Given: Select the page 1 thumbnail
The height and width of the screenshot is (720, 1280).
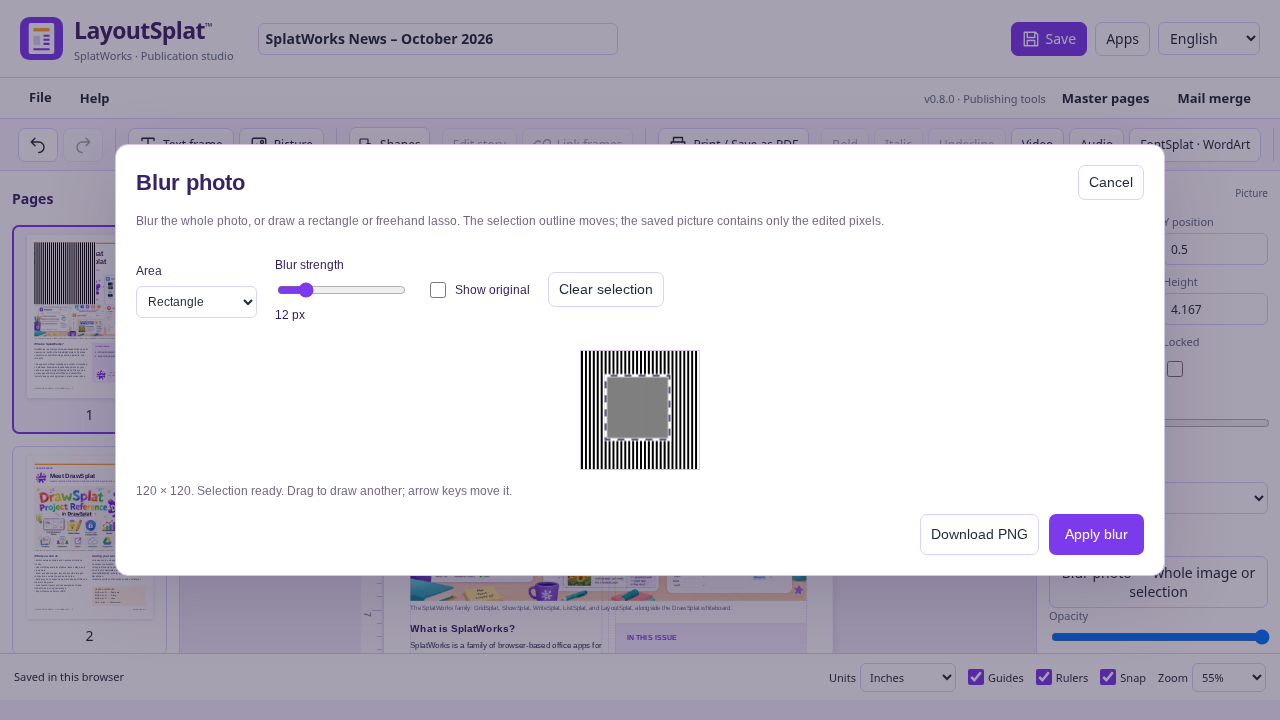Looking at the screenshot, I should (89, 329).
